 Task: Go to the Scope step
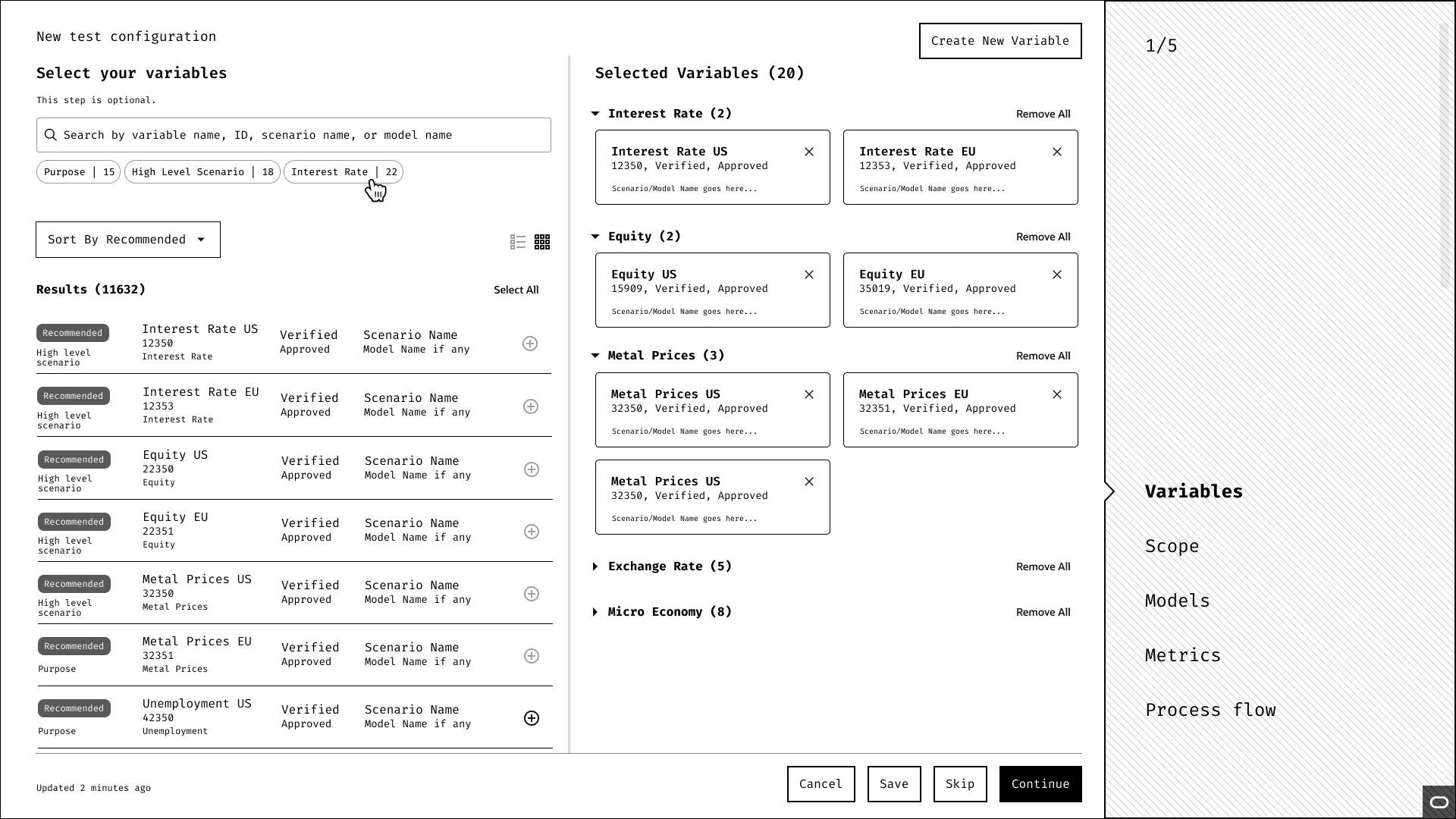[x=1172, y=546]
